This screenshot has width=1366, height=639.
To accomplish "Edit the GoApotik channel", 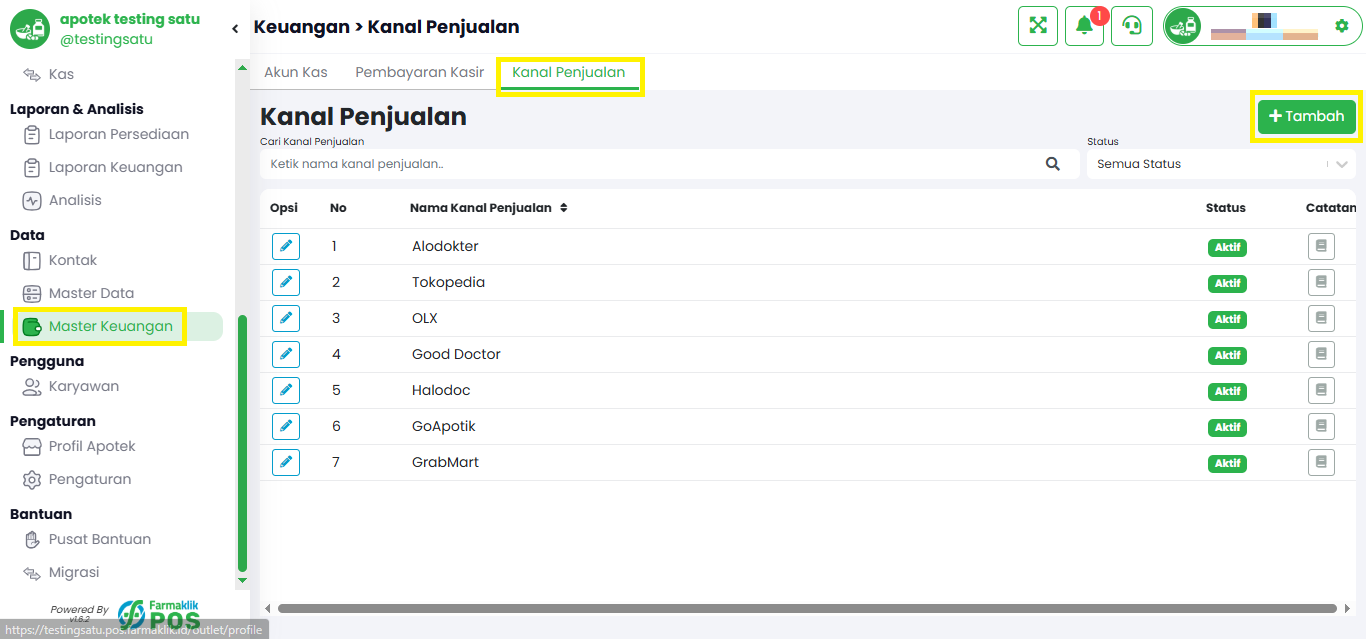I will click(286, 426).
